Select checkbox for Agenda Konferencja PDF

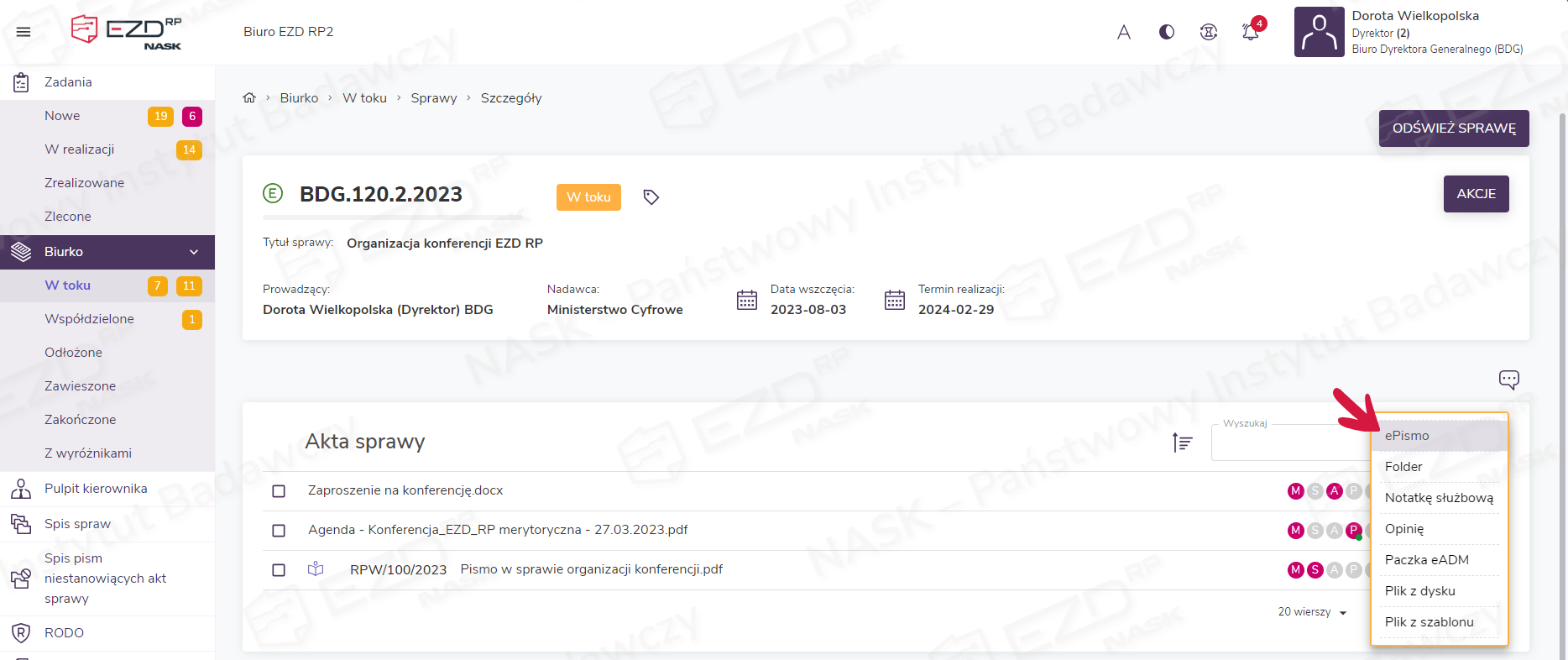coord(279,531)
